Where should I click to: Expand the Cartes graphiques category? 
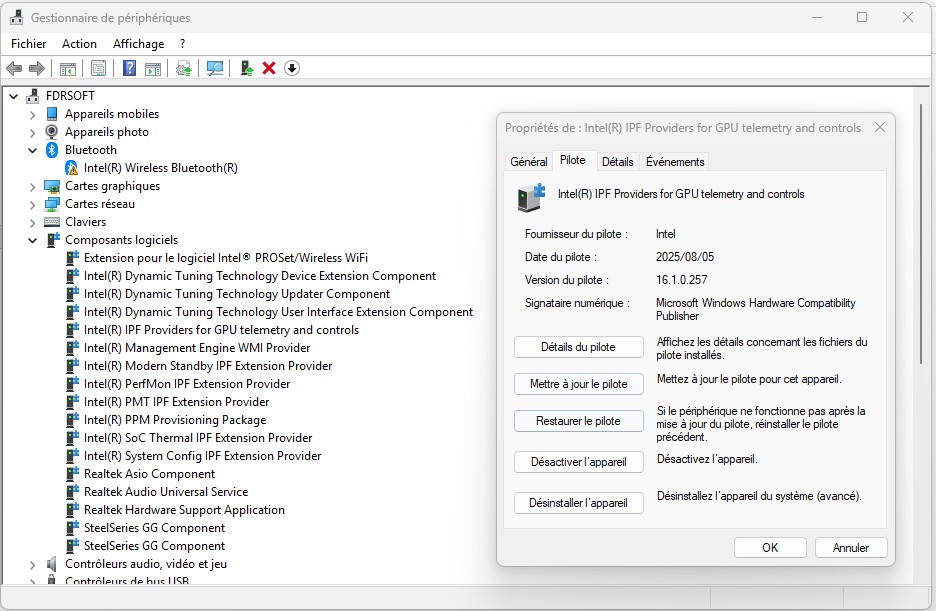click(x=33, y=186)
